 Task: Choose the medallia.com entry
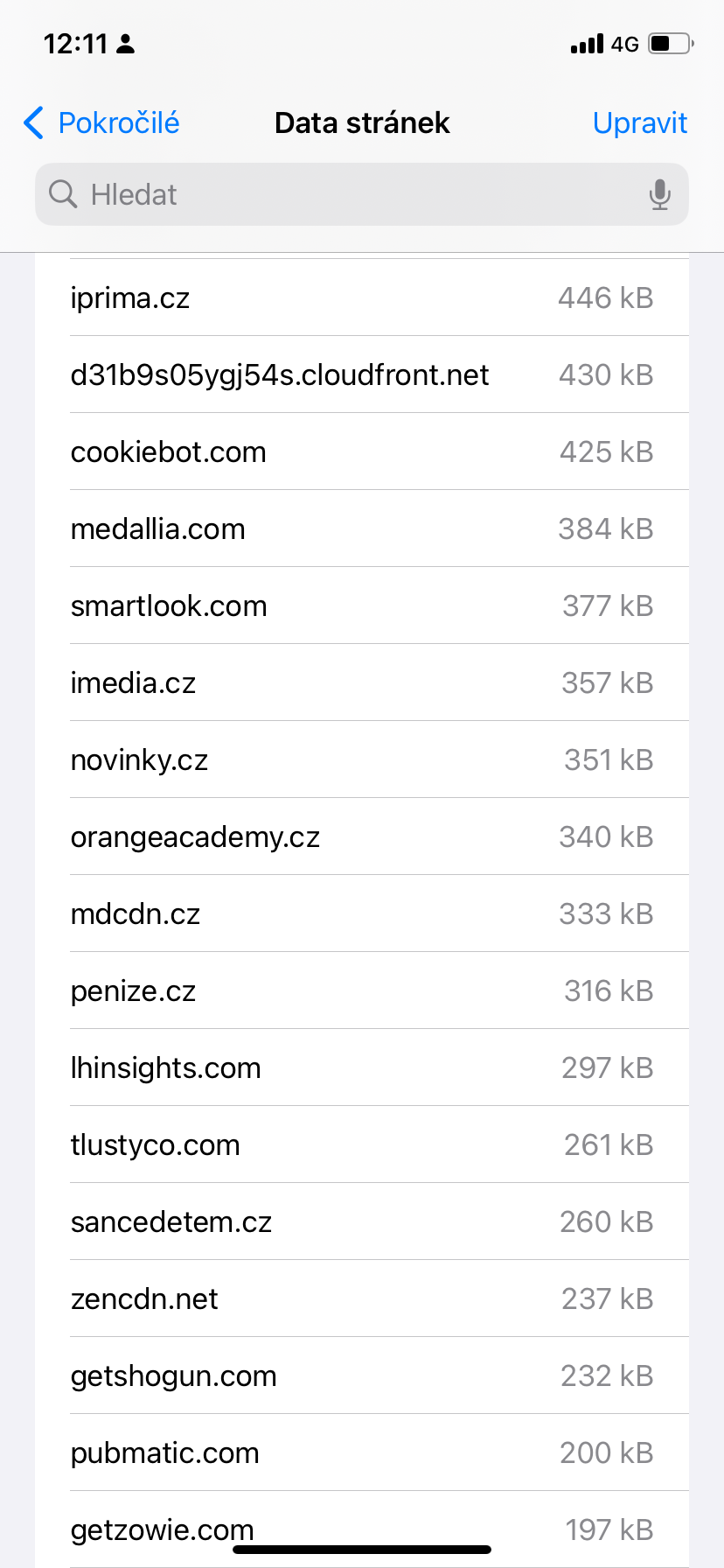362,529
